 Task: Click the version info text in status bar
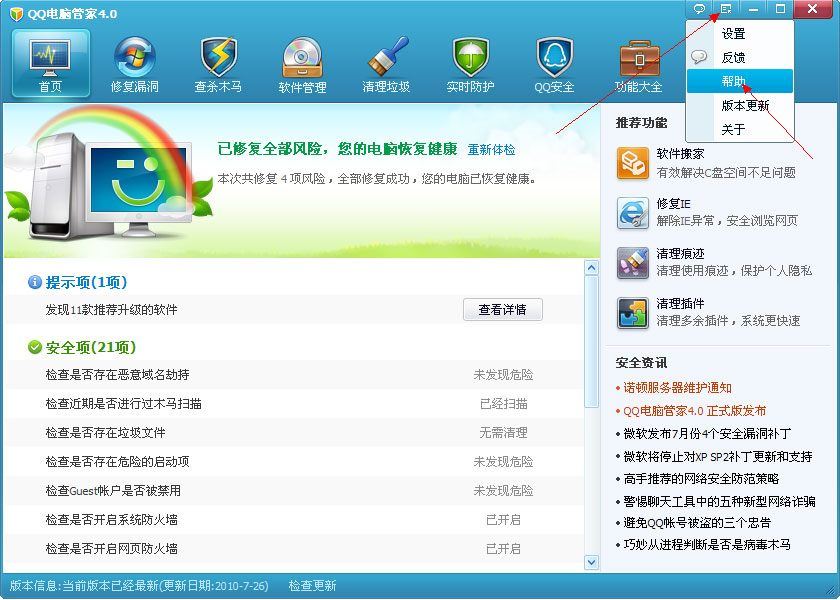tap(139, 586)
